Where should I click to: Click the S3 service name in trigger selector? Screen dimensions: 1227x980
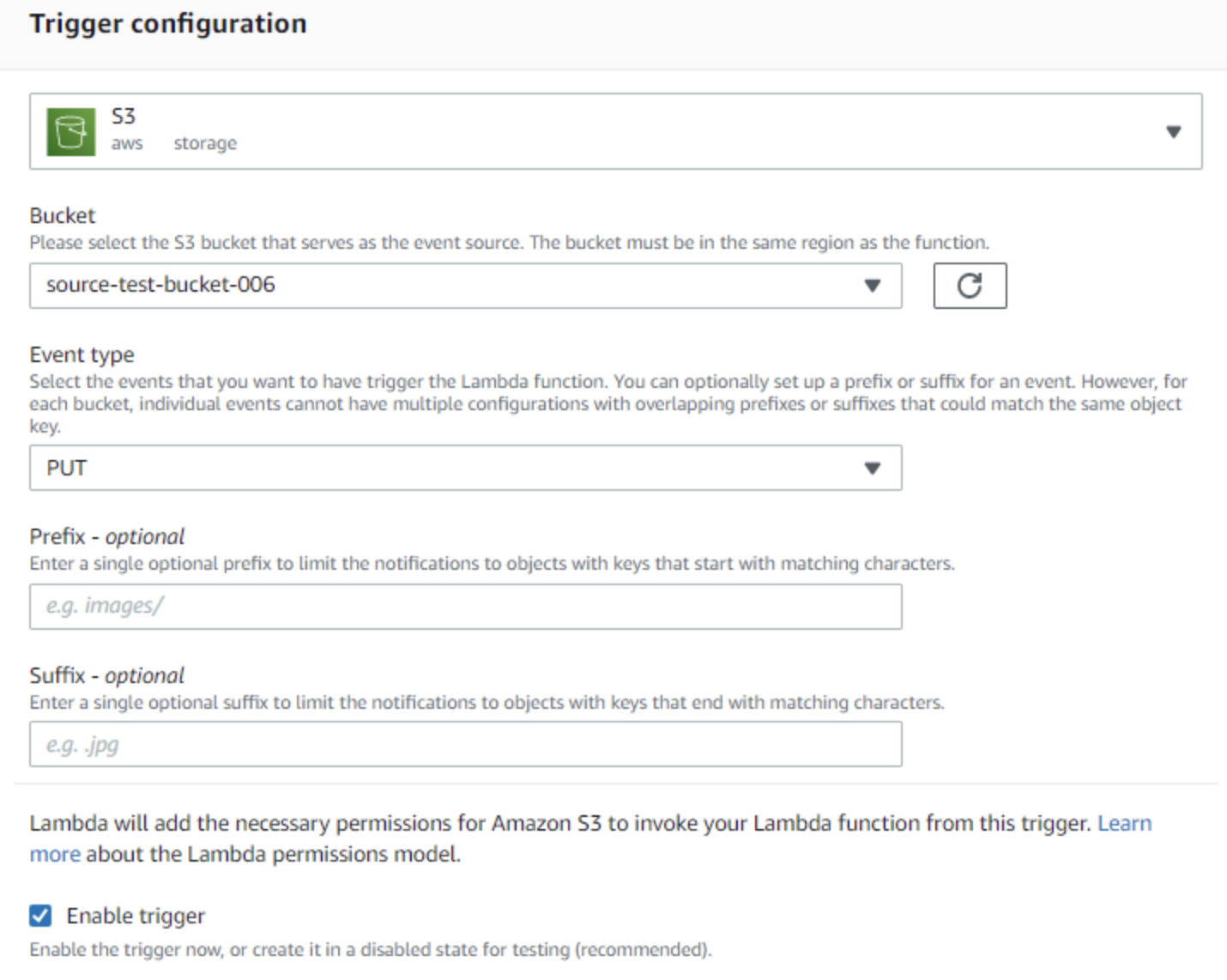(x=124, y=116)
